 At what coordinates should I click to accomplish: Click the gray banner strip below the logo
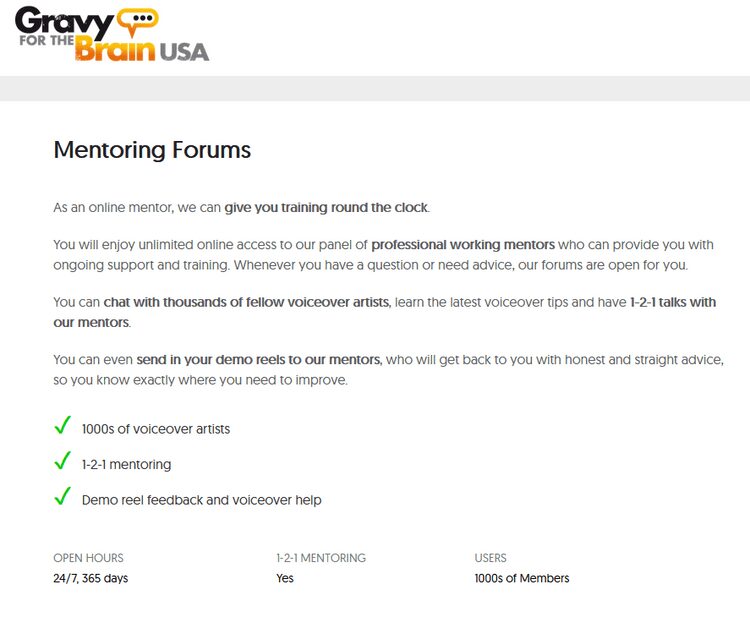(x=375, y=88)
